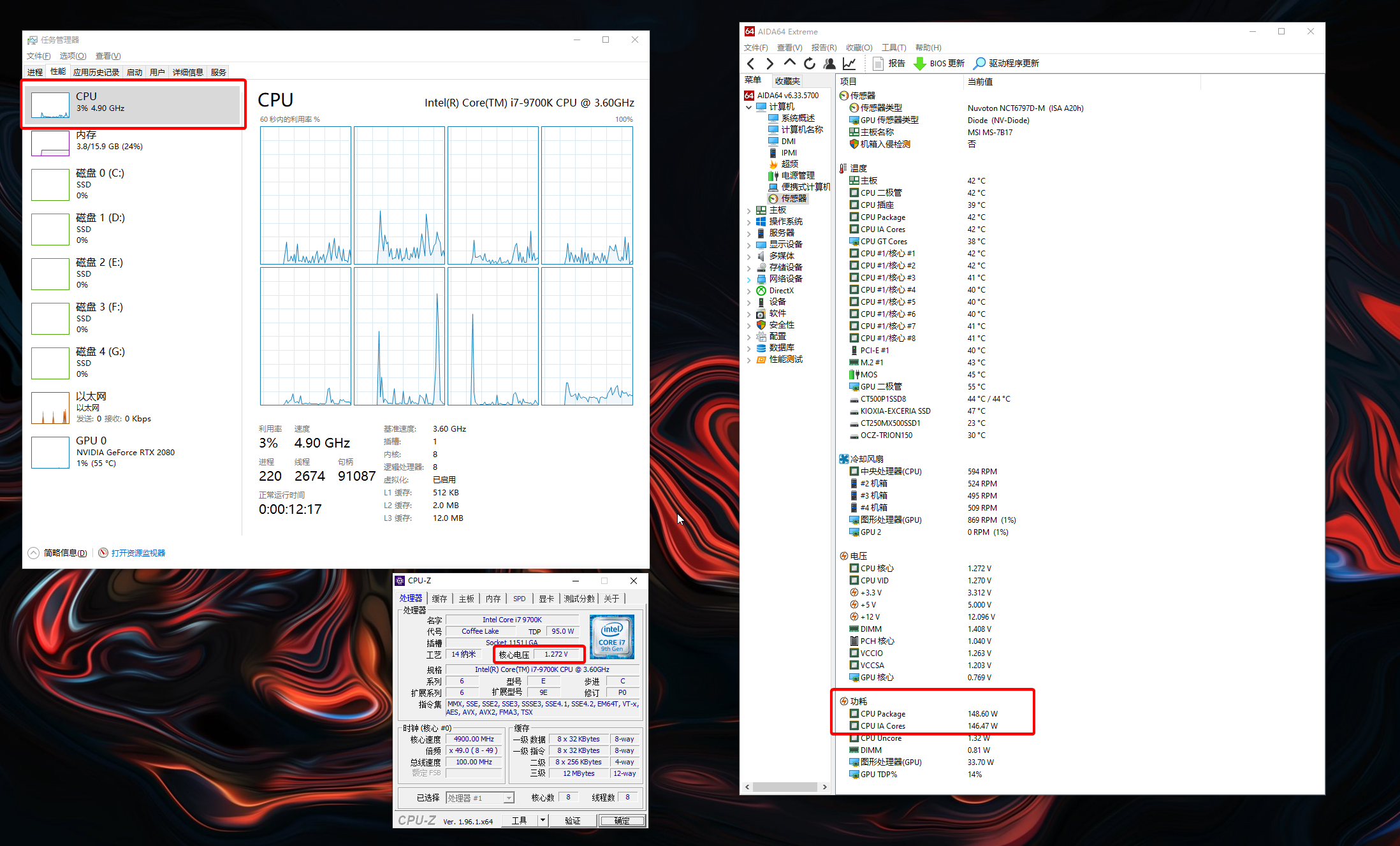Screen dimensions: 1400x846
Task: Click the 驱动程序更新 magnifier icon in AIDA64
Action: [x=979, y=63]
